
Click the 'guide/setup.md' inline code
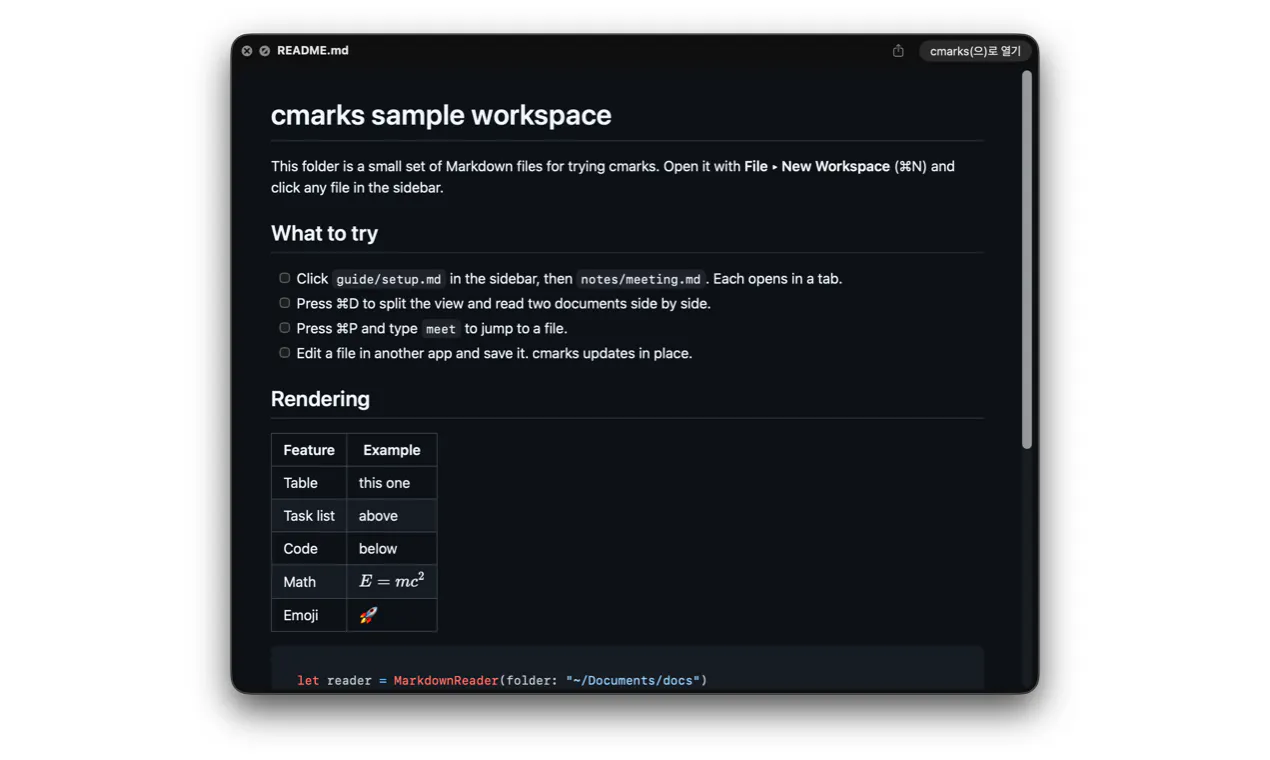[389, 279]
